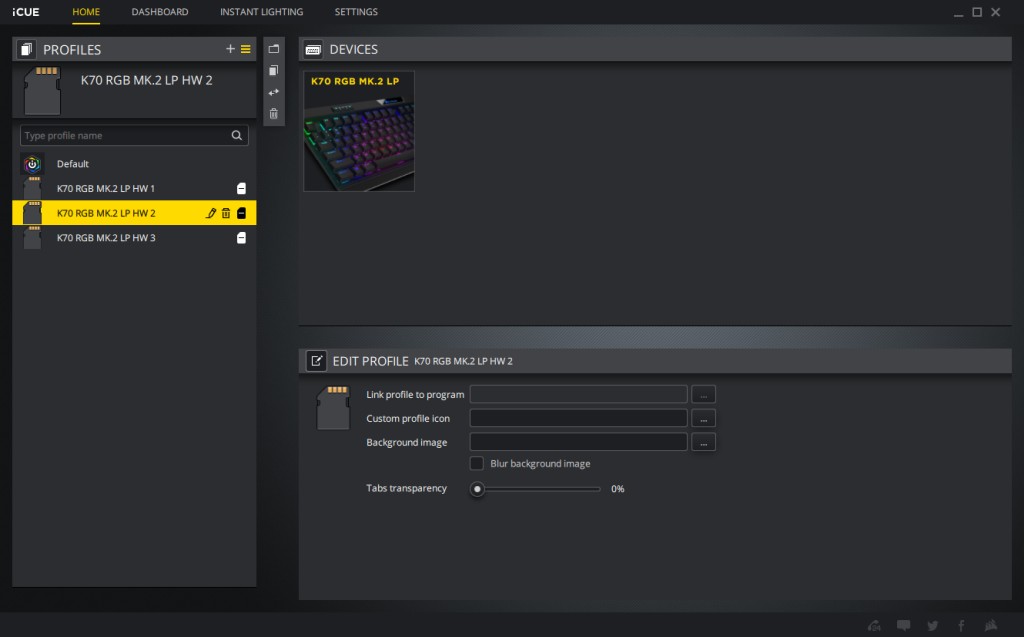Open the Twitter link in the footer
Screen dimensions: 1024x637
coord(933,626)
